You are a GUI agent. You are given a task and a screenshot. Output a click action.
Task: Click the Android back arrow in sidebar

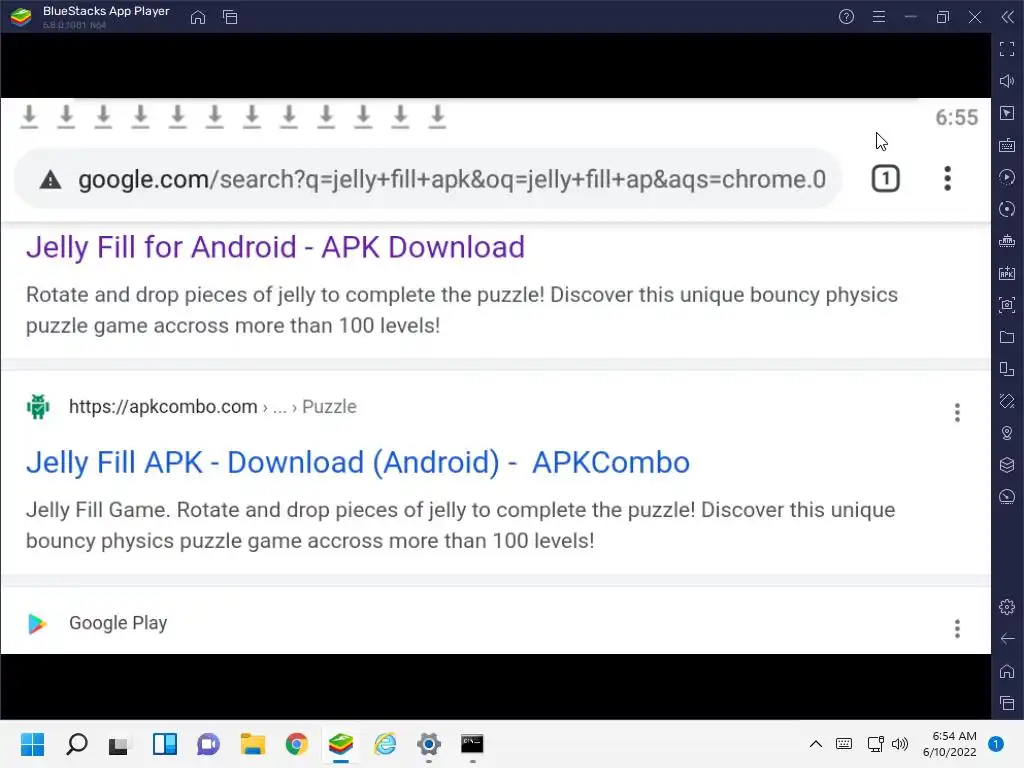[1007, 639]
